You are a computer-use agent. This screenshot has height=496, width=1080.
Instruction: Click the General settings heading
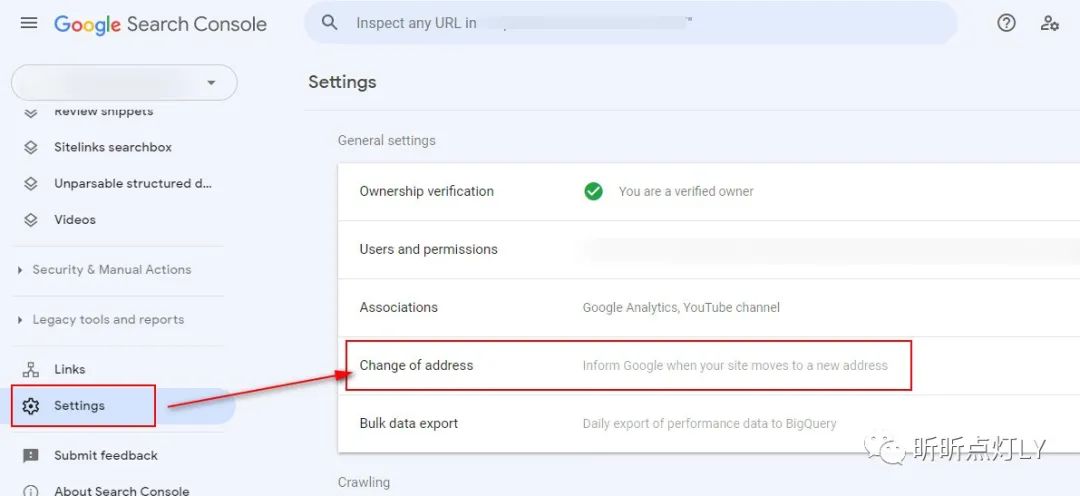click(386, 141)
